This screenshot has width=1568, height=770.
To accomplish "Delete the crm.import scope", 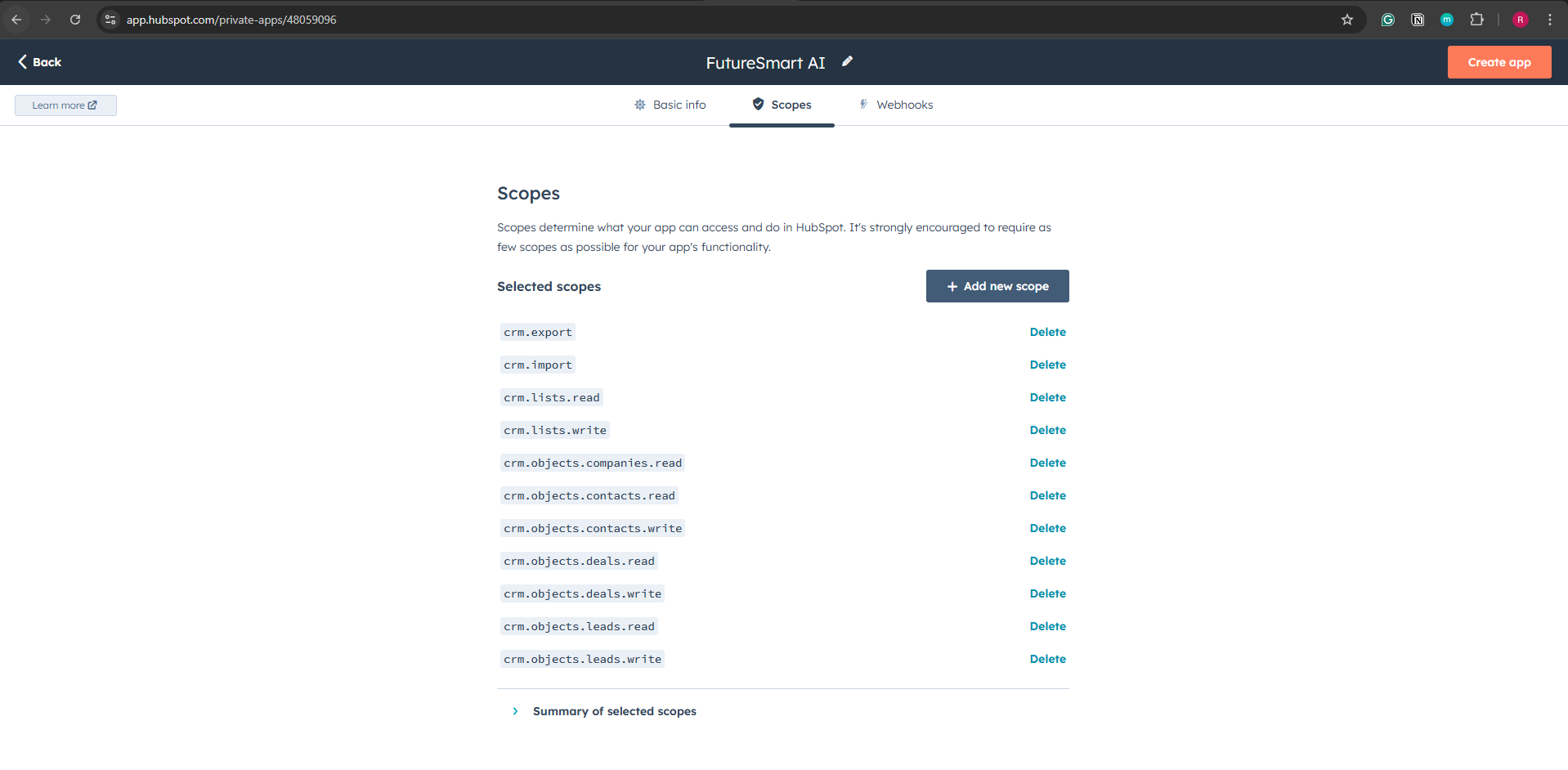I will [x=1048, y=365].
